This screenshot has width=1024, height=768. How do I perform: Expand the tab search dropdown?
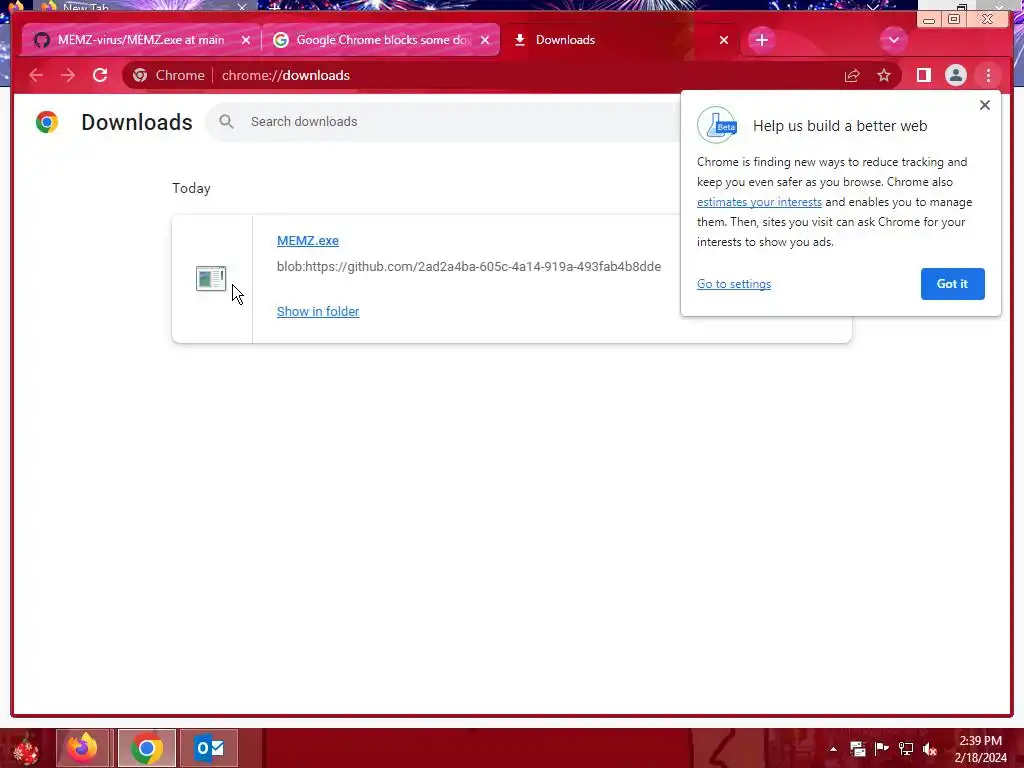coord(893,40)
